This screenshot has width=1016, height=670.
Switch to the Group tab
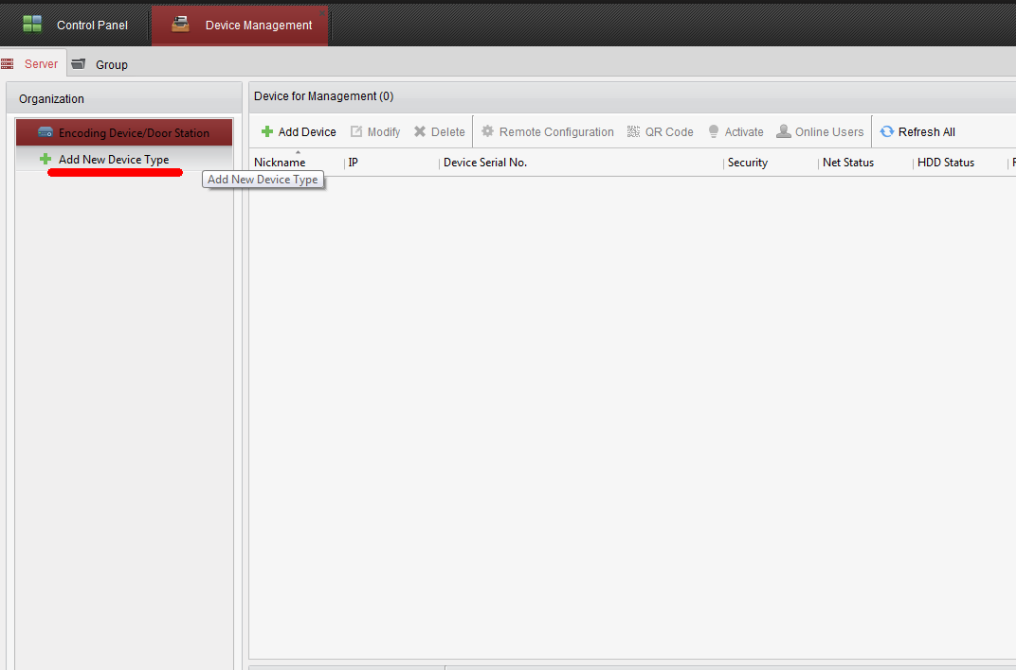tap(101, 65)
